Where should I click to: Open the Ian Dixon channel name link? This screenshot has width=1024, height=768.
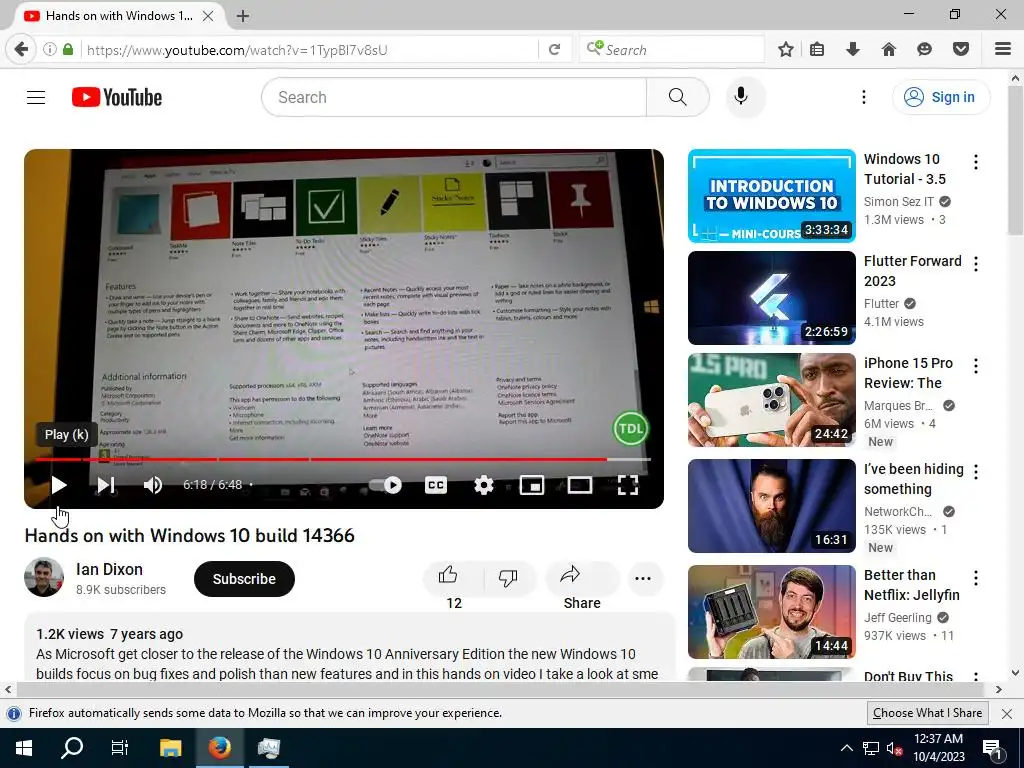click(109, 569)
